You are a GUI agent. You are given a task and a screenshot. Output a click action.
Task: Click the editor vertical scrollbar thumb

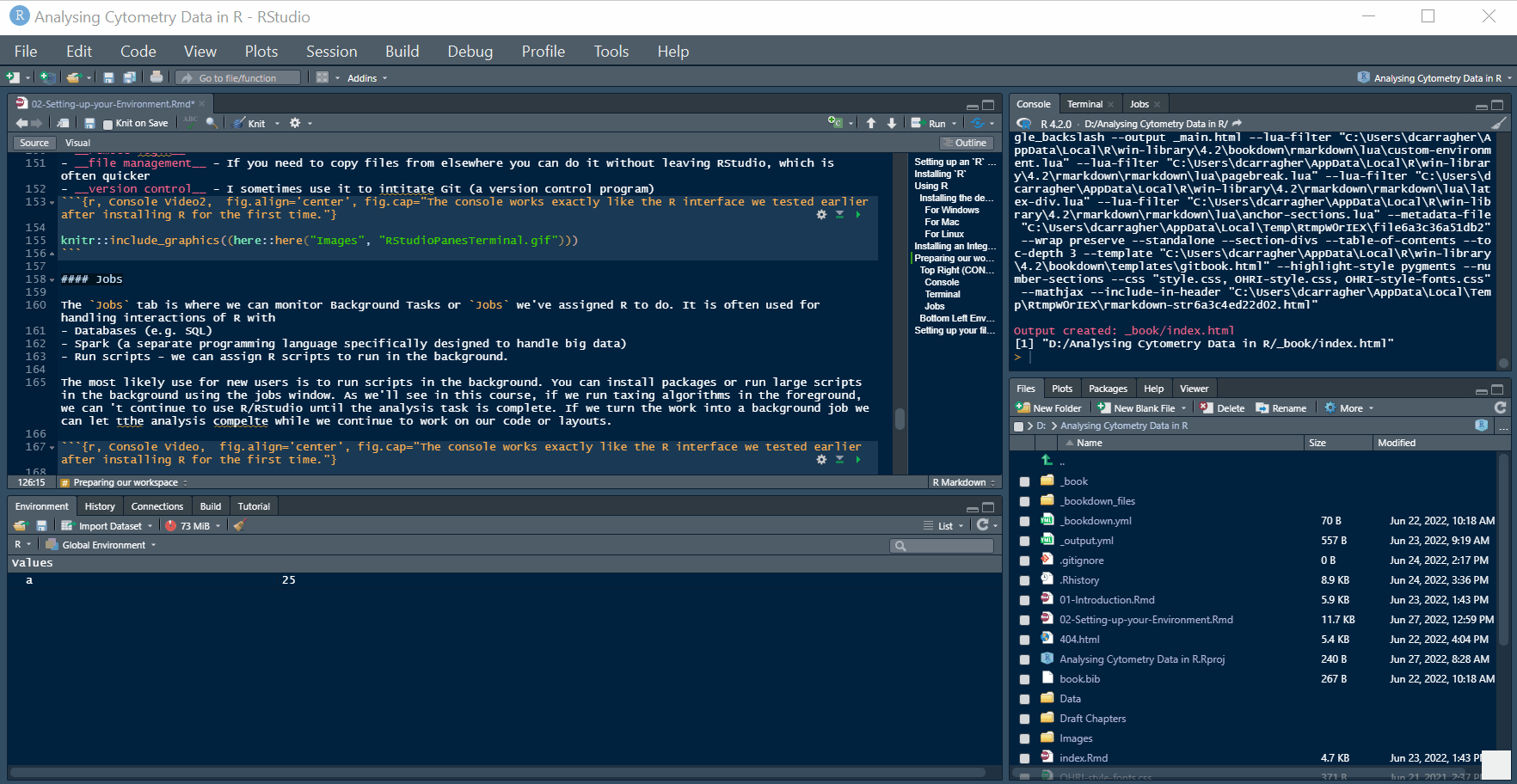tap(900, 419)
